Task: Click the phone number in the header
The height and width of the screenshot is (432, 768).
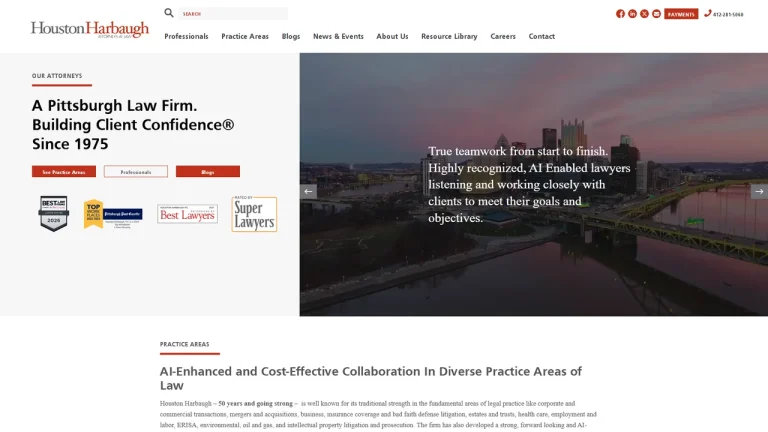Action: tap(728, 14)
